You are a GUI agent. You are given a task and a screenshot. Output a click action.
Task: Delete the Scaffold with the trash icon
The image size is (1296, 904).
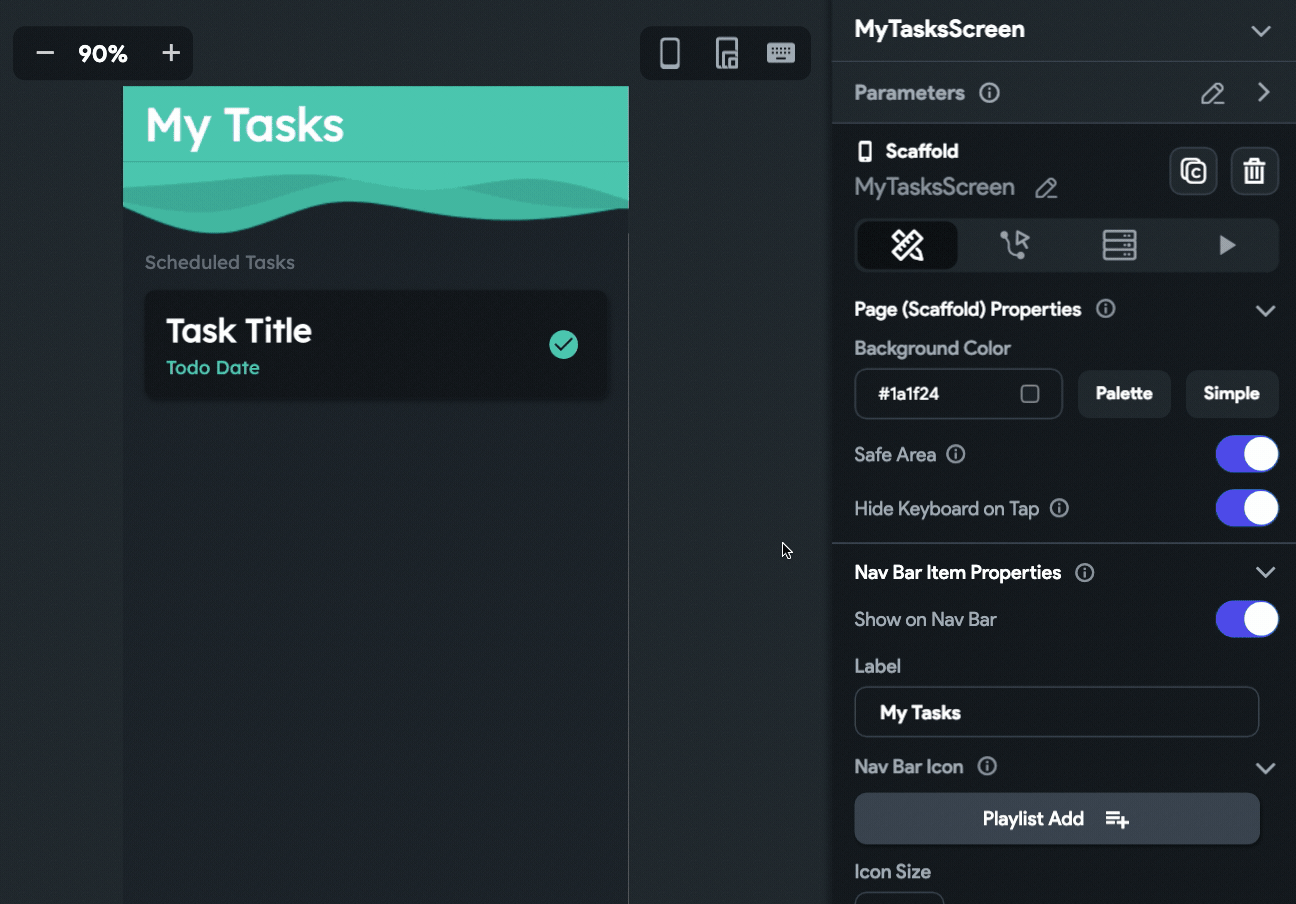coord(1254,171)
